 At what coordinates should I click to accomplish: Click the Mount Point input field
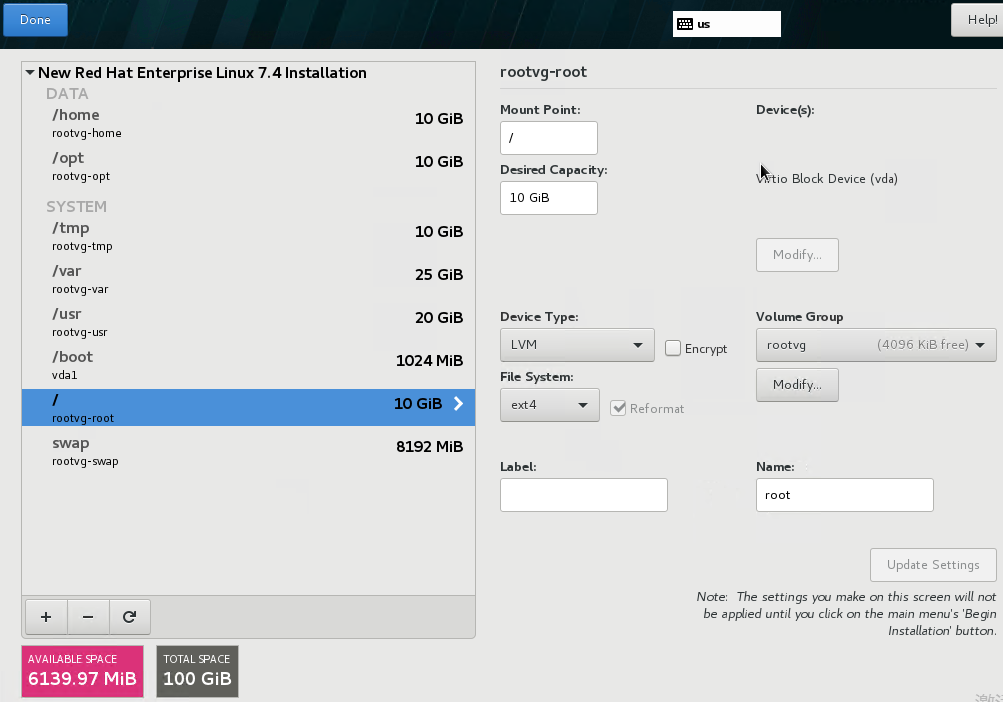click(549, 138)
